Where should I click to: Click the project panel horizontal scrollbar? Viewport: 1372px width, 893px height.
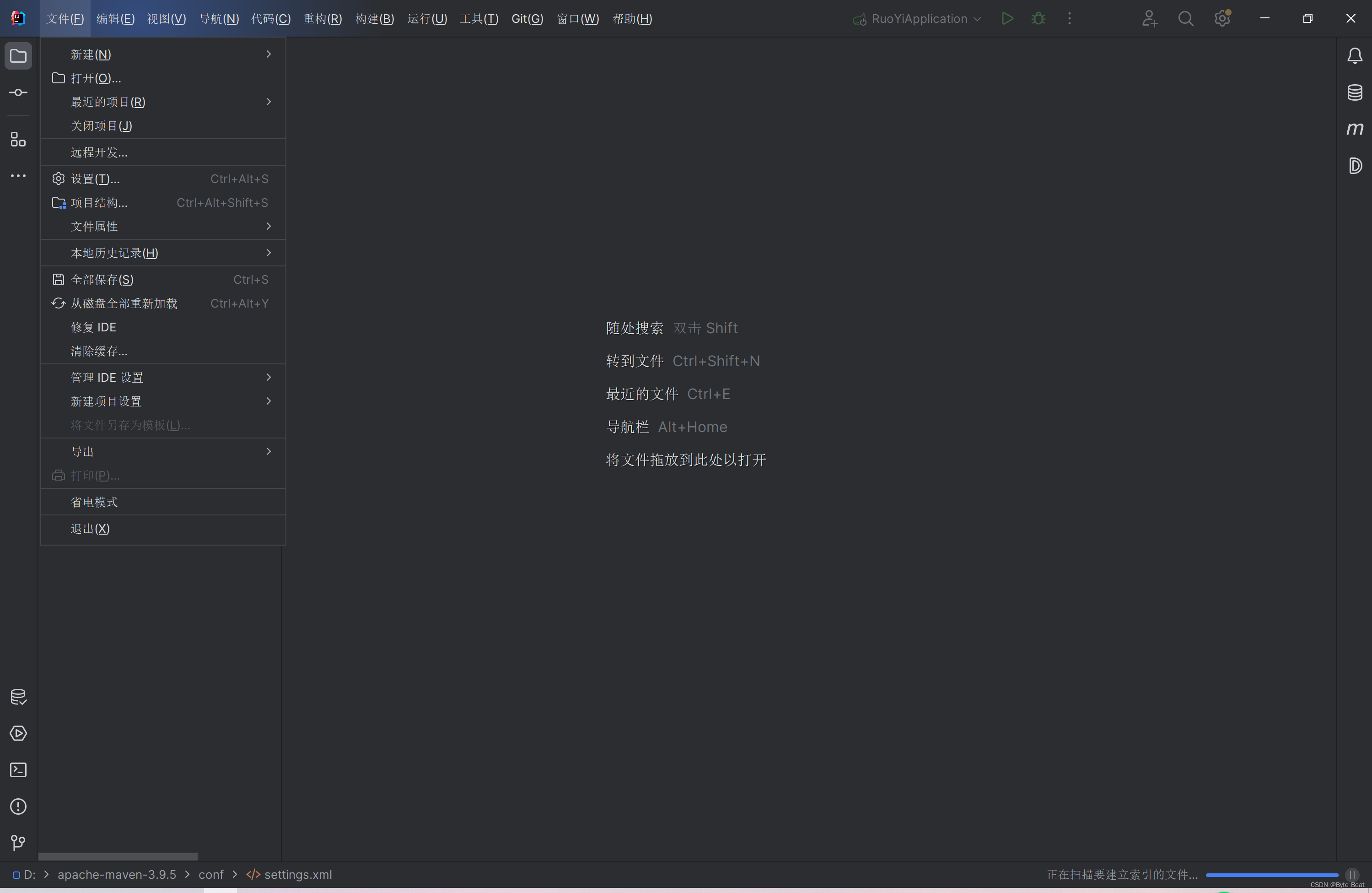(118, 856)
